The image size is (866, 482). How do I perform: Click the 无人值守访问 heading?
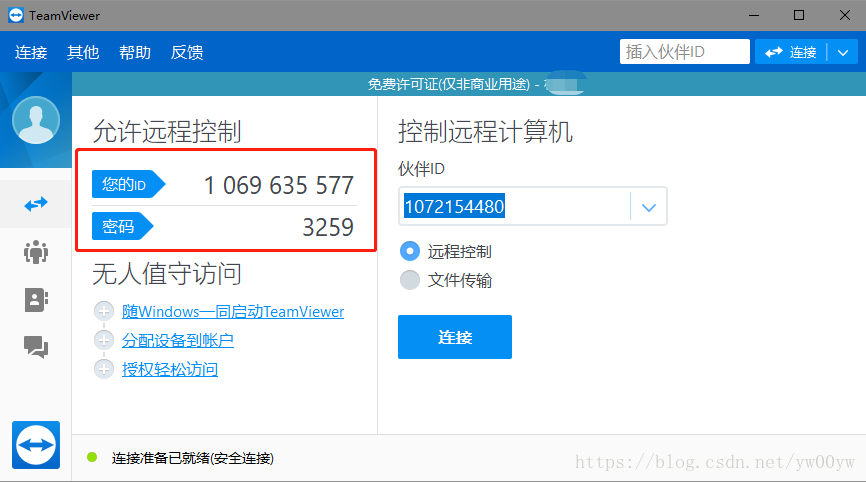pyautogui.click(x=167, y=274)
